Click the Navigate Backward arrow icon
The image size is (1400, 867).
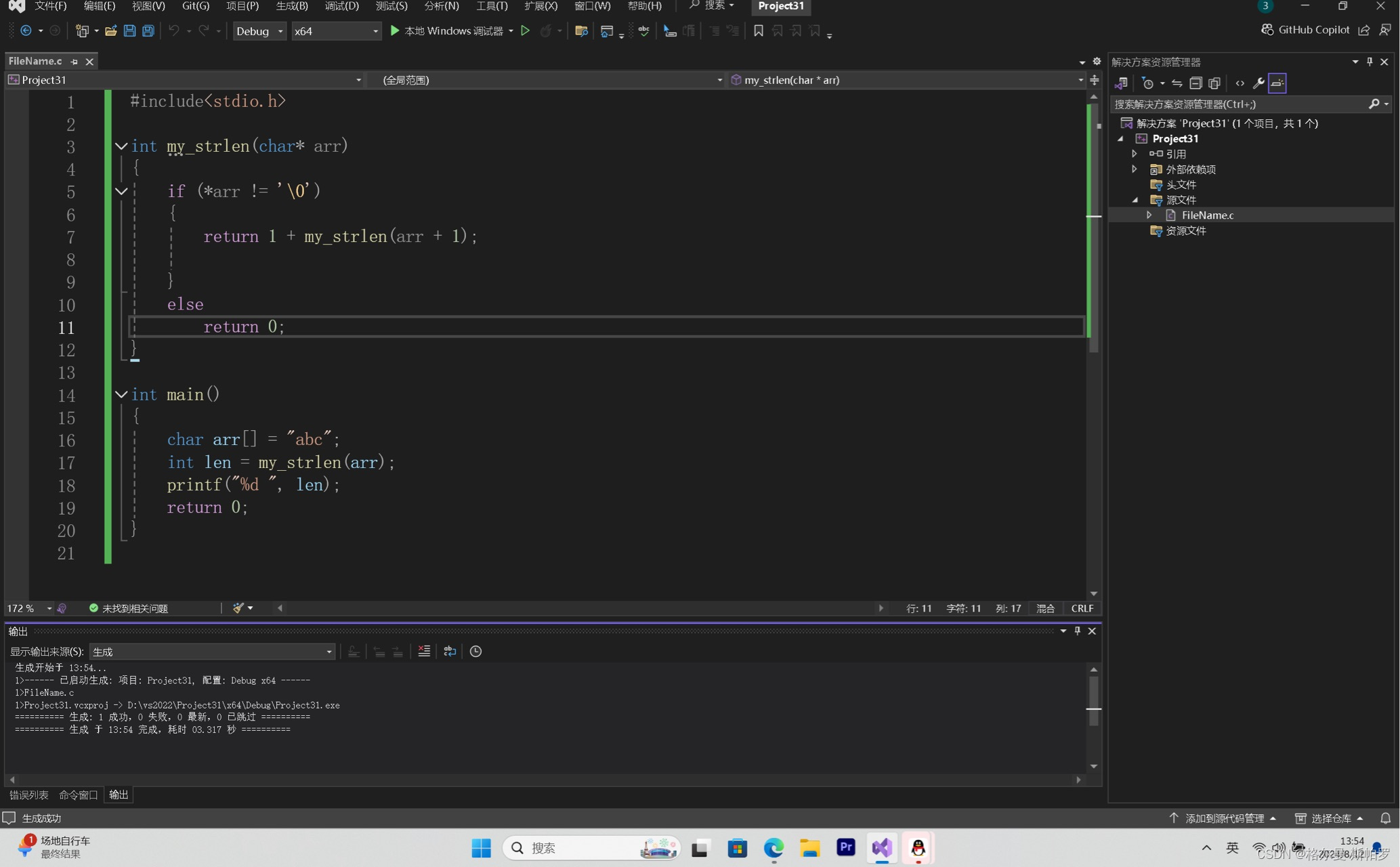point(26,30)
